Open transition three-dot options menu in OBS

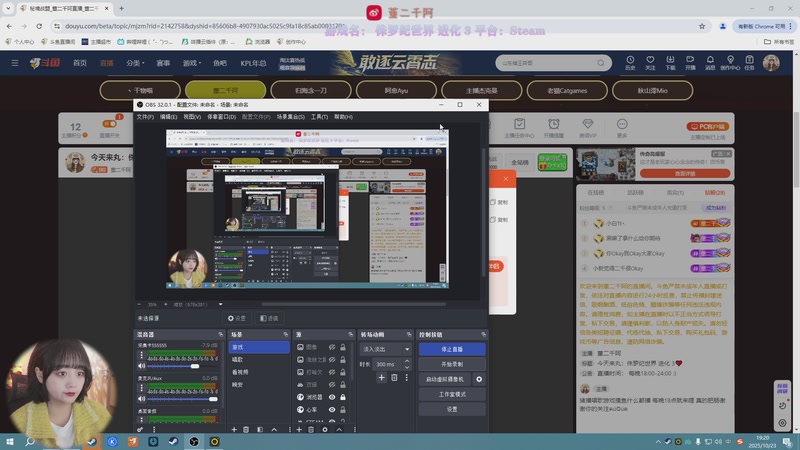pos(407,378)
